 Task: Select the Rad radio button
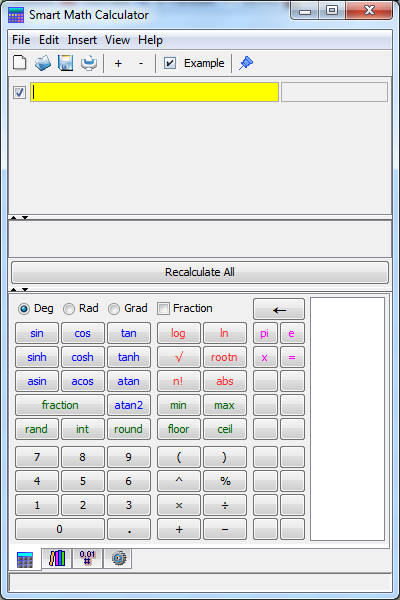point(69,309)
